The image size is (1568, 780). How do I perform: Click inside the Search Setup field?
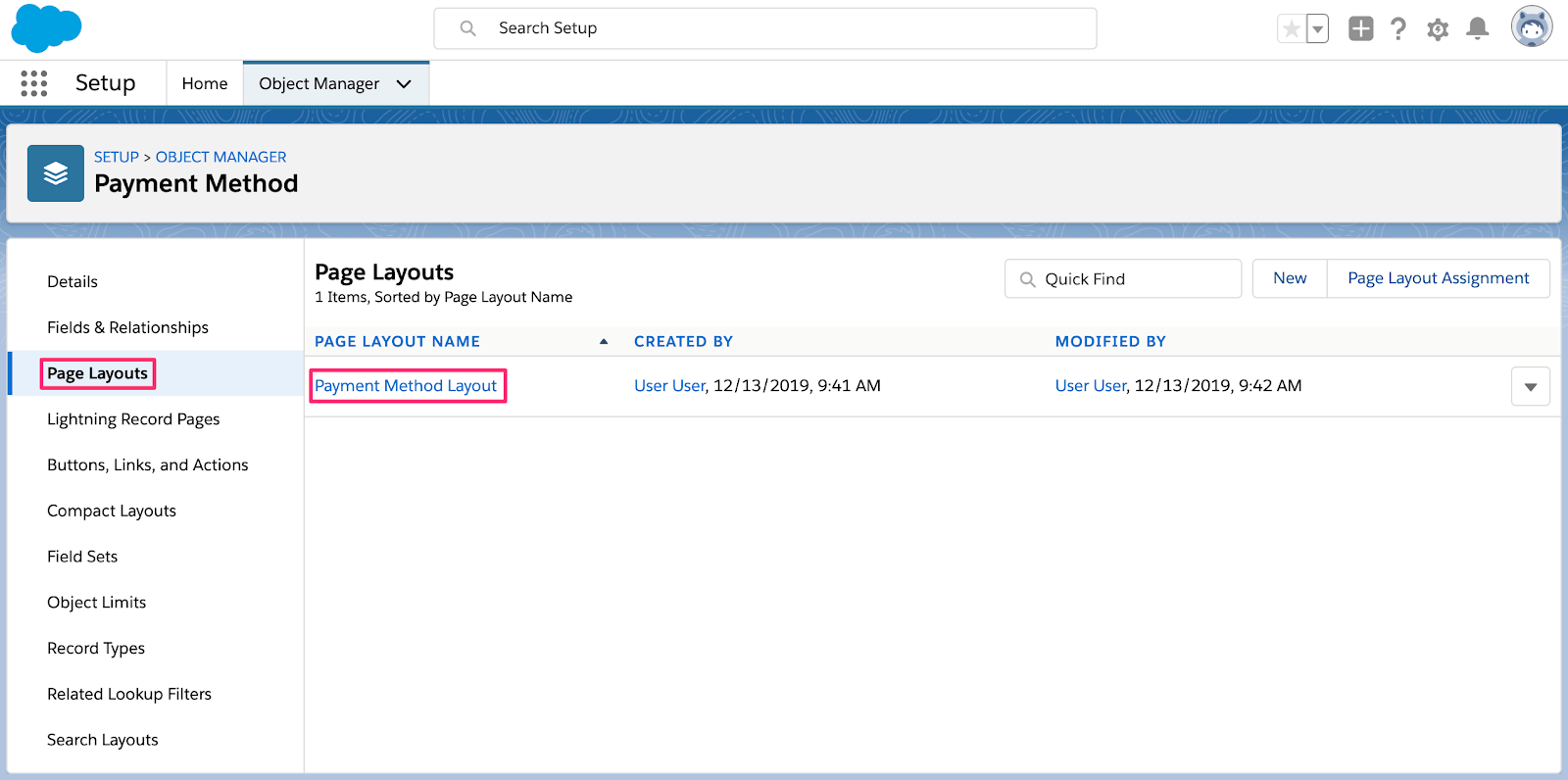pyautogui.click(x=765, y=28)
